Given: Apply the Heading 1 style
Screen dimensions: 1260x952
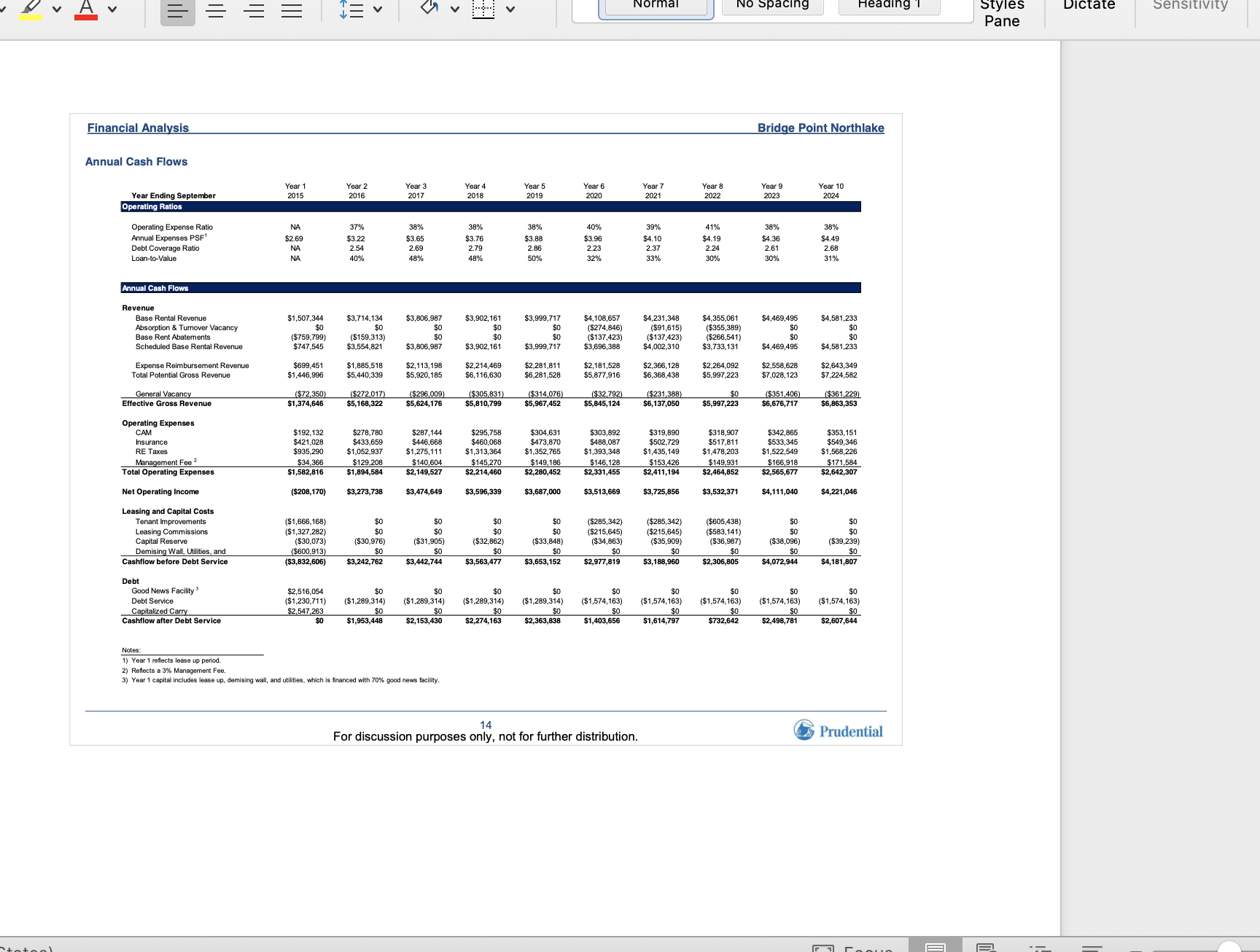Looking at the screenshot, I should click(x=888, y=6).
